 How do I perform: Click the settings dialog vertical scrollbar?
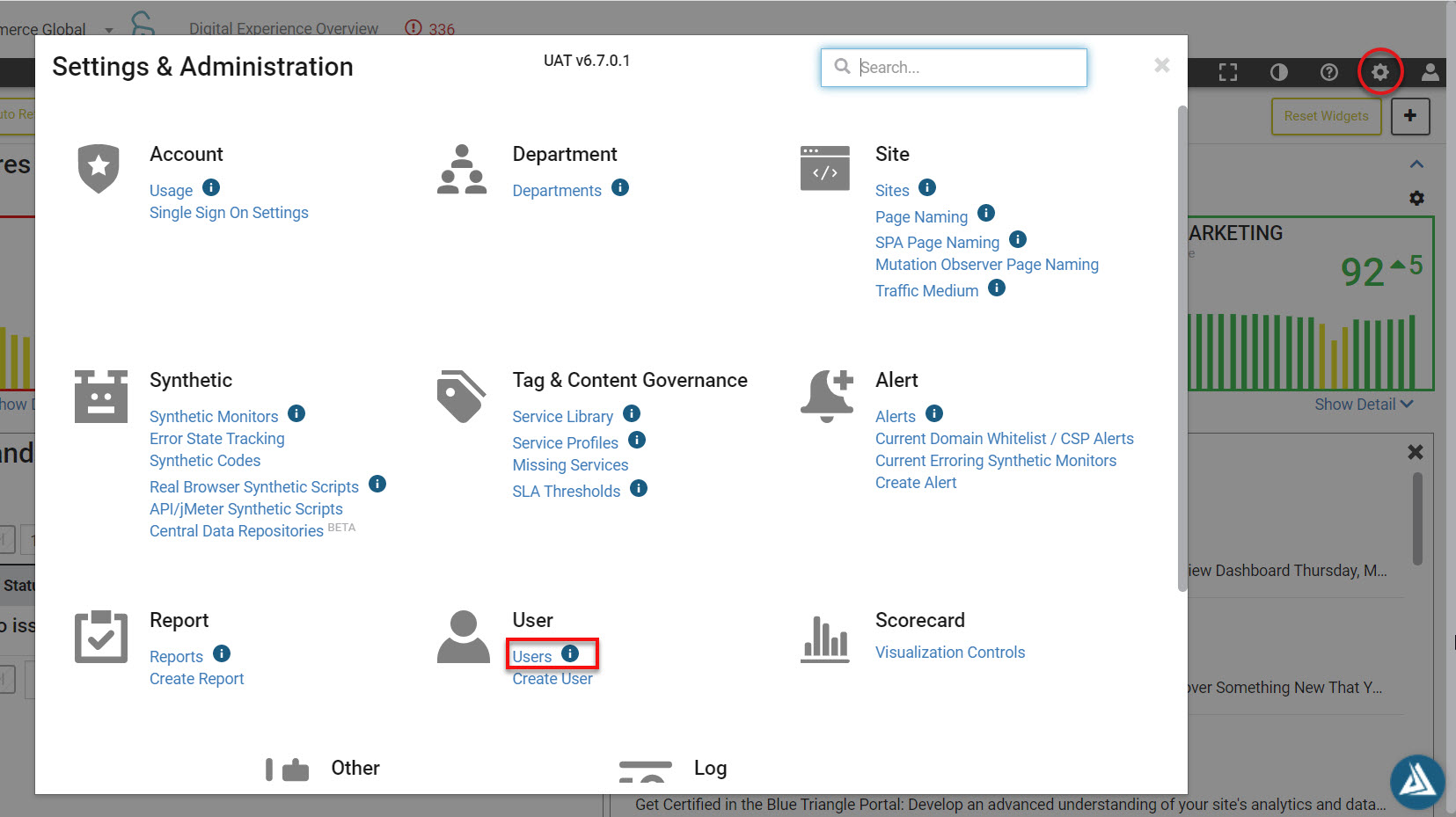click(1182, 349)
